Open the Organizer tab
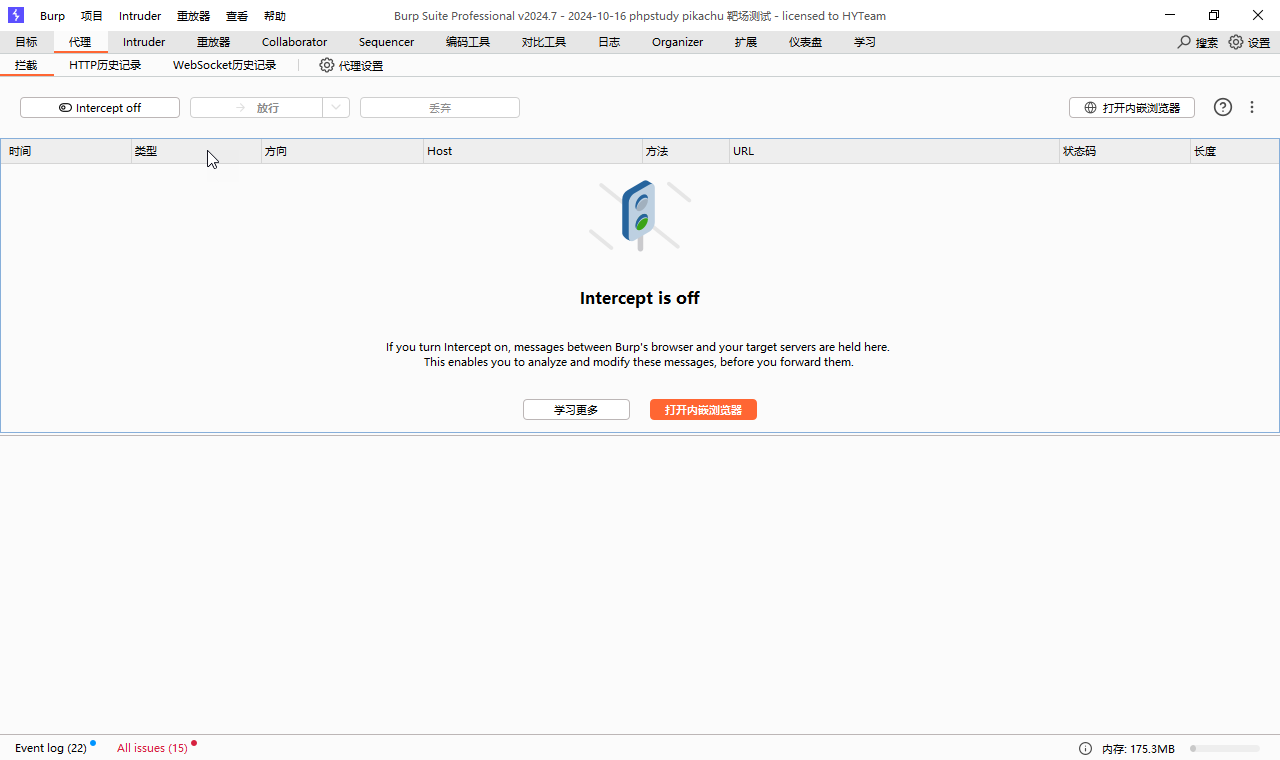1280x760 pixels. [x=677, y=42]
